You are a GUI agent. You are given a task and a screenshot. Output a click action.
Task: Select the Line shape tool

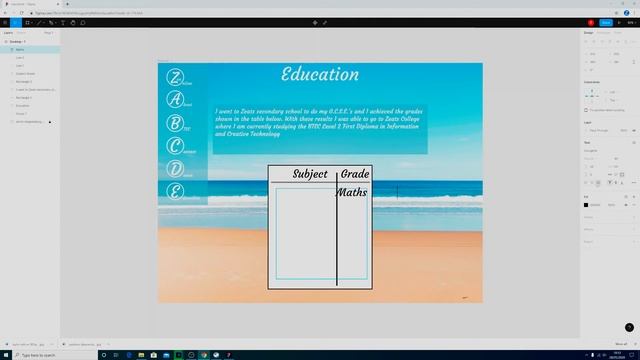40,23
